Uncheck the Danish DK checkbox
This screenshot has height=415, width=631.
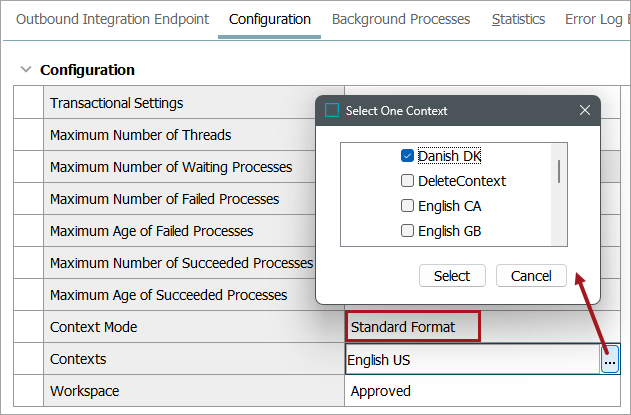tap(407, 156)
